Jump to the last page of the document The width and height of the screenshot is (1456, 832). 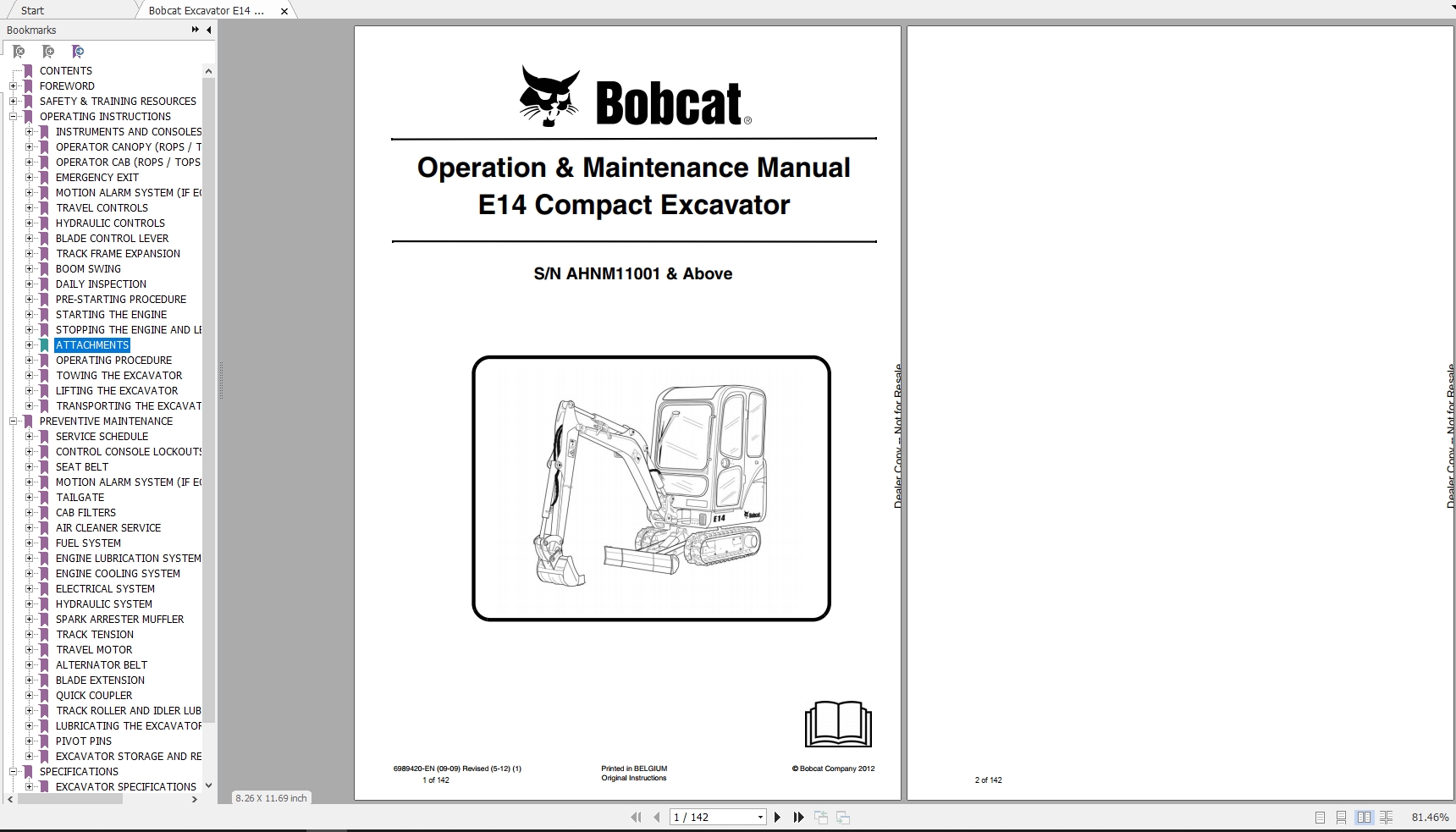click(x=798, y=818)
